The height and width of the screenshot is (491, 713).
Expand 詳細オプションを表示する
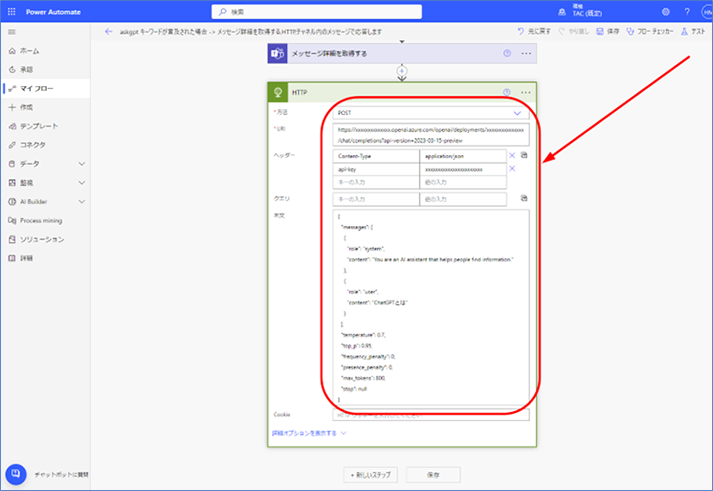click(309, 433)
